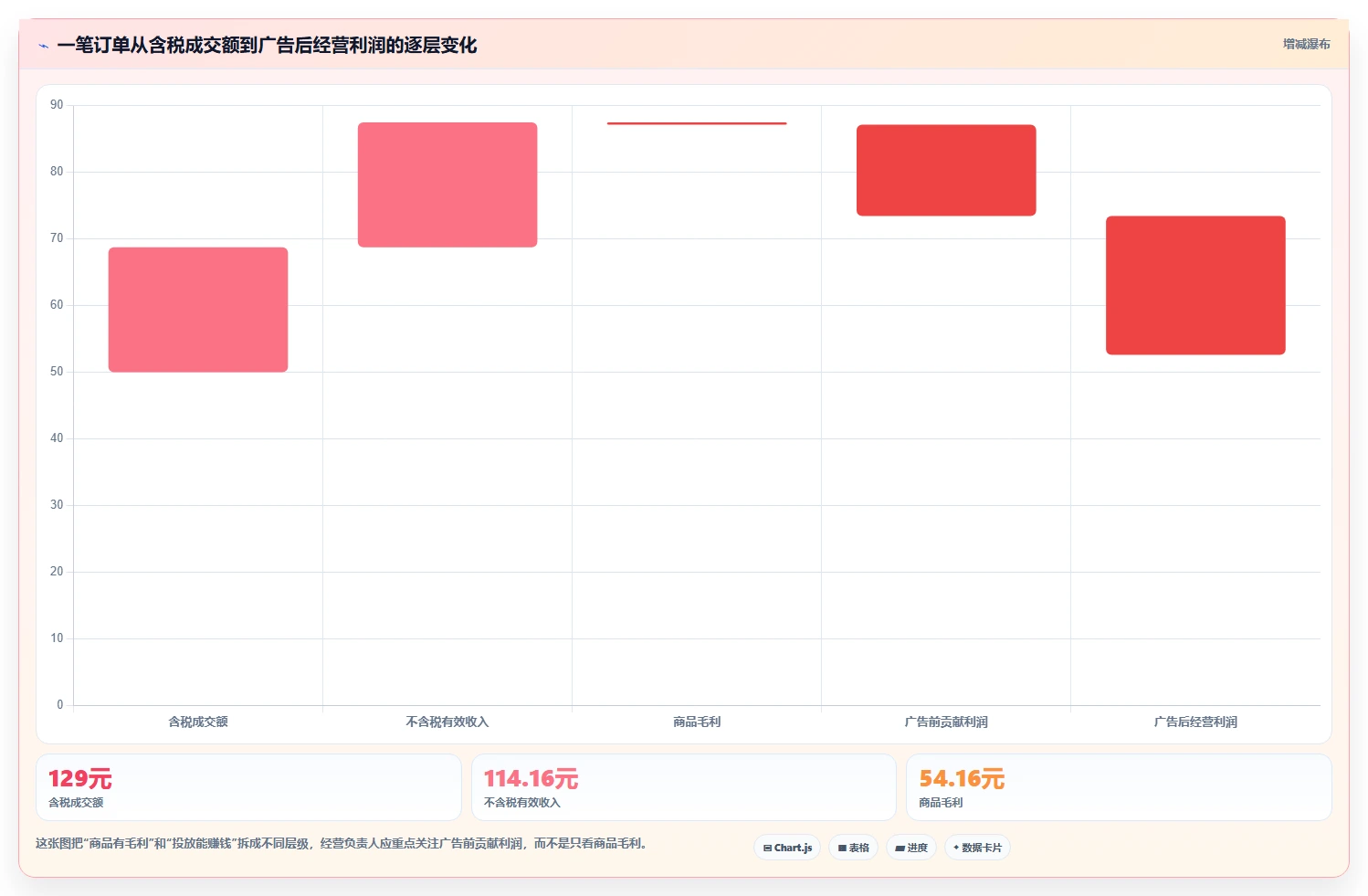Click the lightning icon beside the chart title
Image resolution: width=1368 pixels, height=896 pixels.
point(43,46)
